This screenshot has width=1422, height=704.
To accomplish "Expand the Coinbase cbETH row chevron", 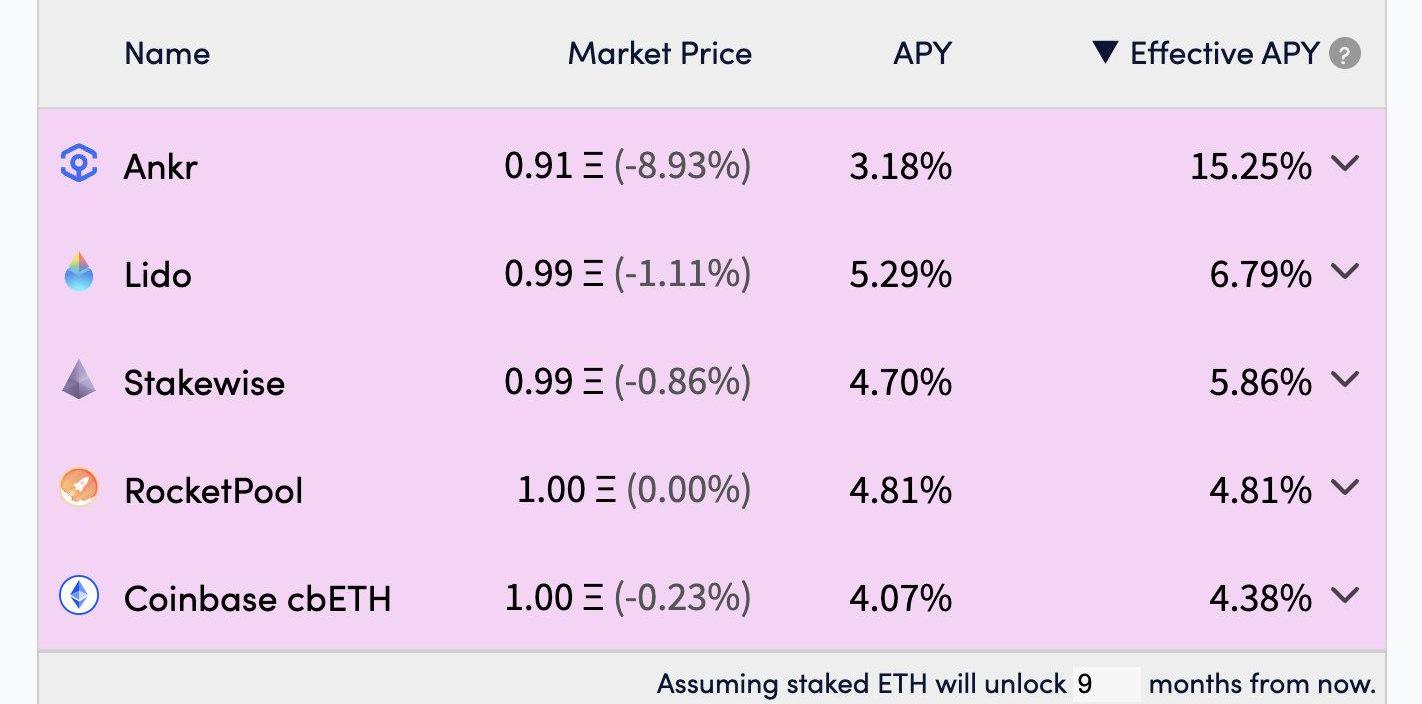I will coord(1346,595).
